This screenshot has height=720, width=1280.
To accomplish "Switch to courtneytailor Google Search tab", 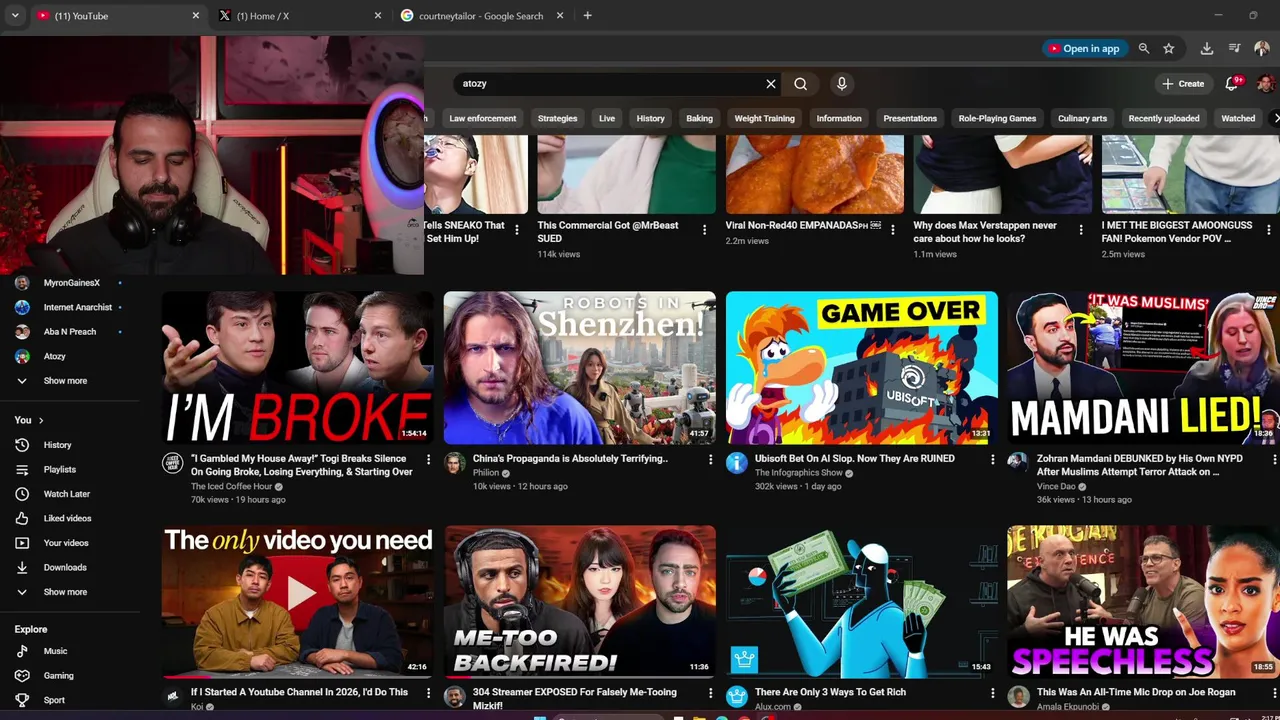I will 483,16.
